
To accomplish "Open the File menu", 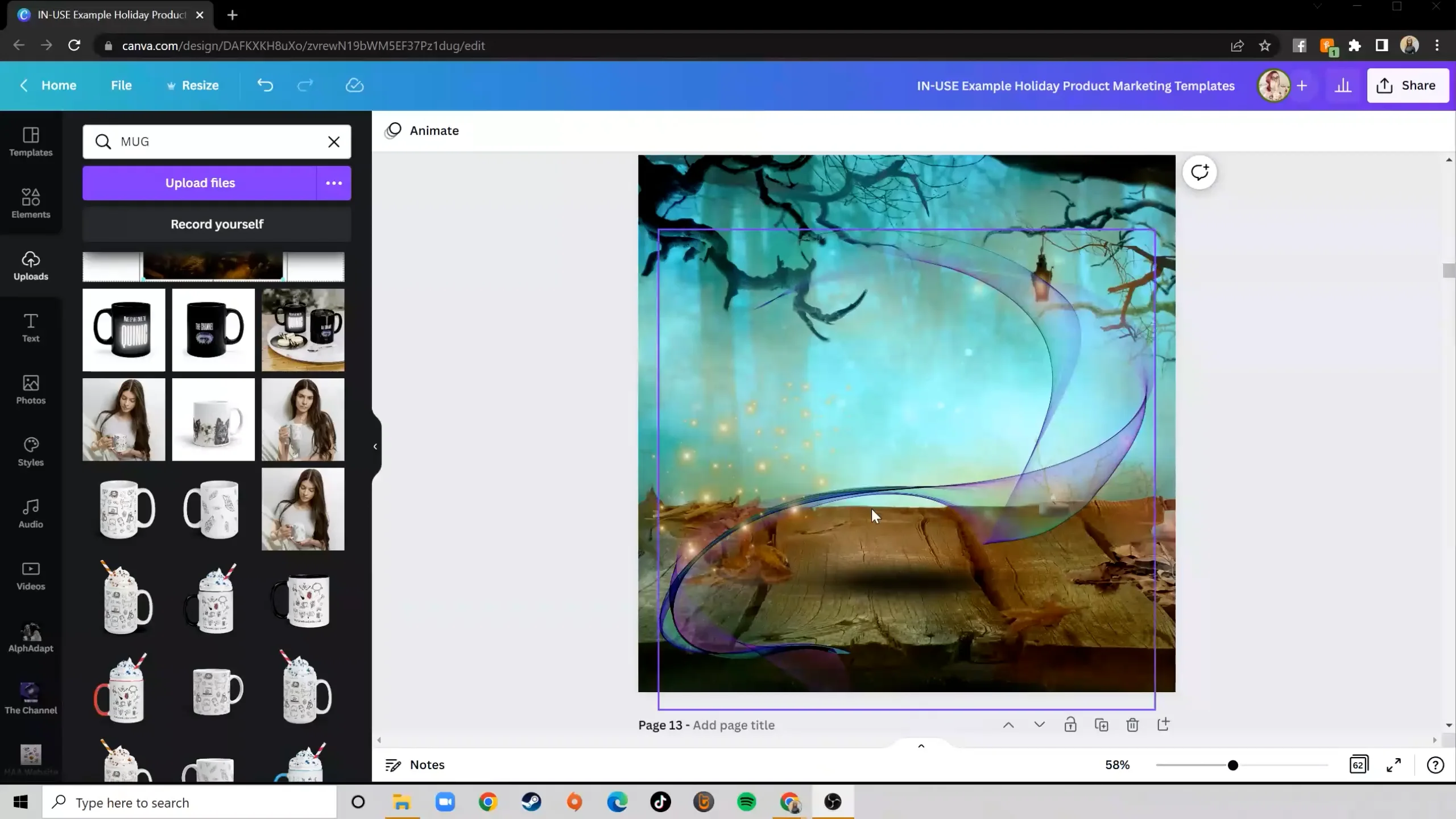I will [121, 85].
